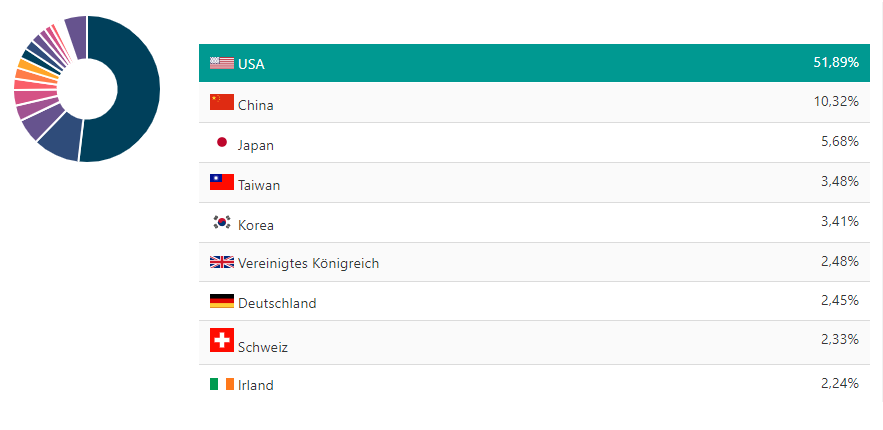The image size is (883, 430).
Task: Click the Japan flag icon
Action: (x=222, y=142)
